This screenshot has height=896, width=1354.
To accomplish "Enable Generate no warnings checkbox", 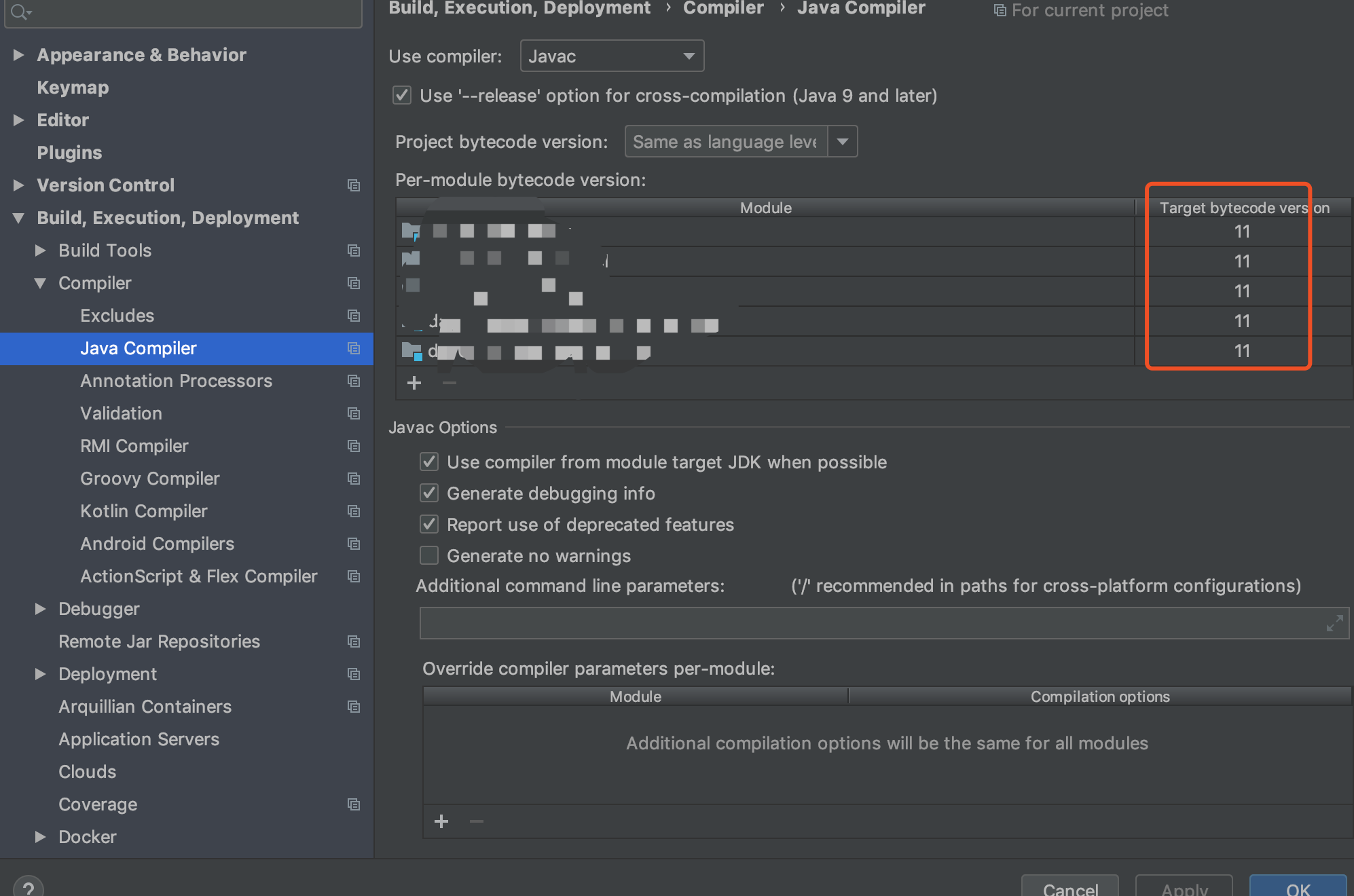I will [x=429, y=556].
